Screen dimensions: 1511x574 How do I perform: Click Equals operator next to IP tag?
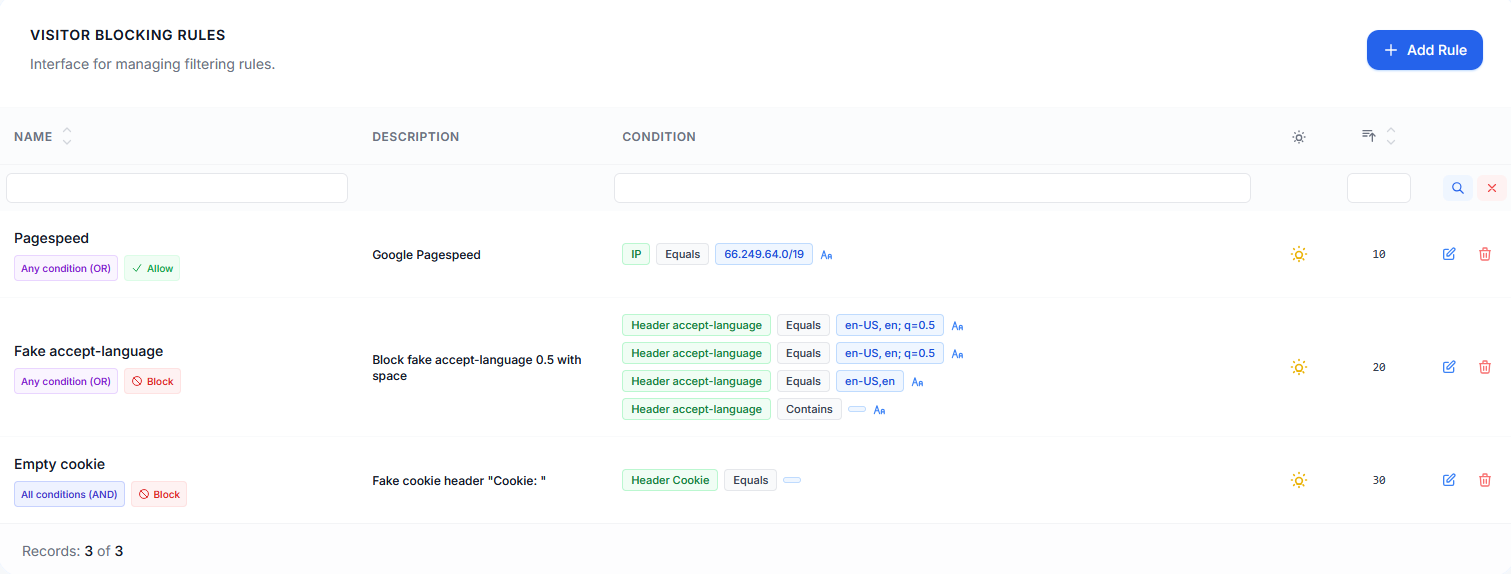pos(682,254)
